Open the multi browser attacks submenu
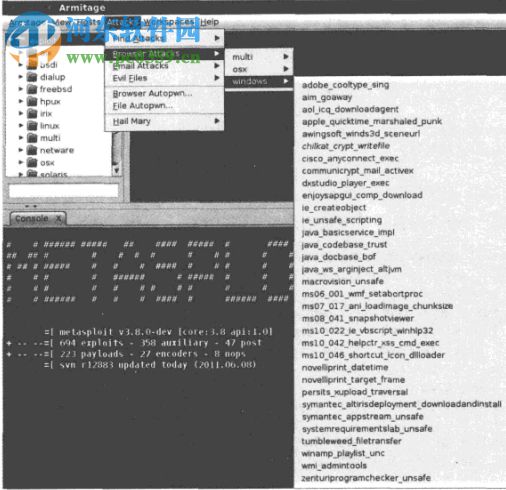 (x=259, y=57)
